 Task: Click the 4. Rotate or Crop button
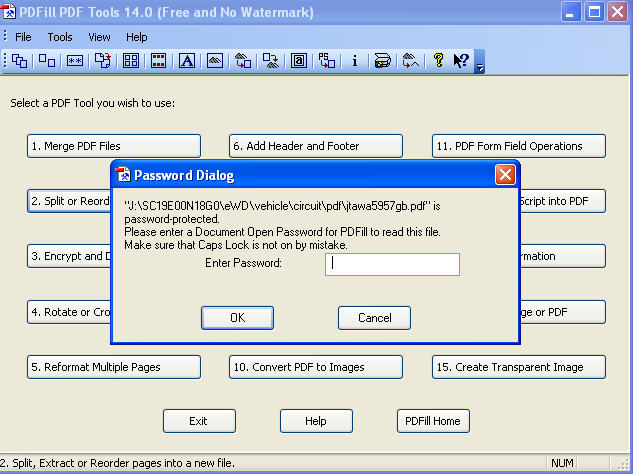click(x=69, y=312)
